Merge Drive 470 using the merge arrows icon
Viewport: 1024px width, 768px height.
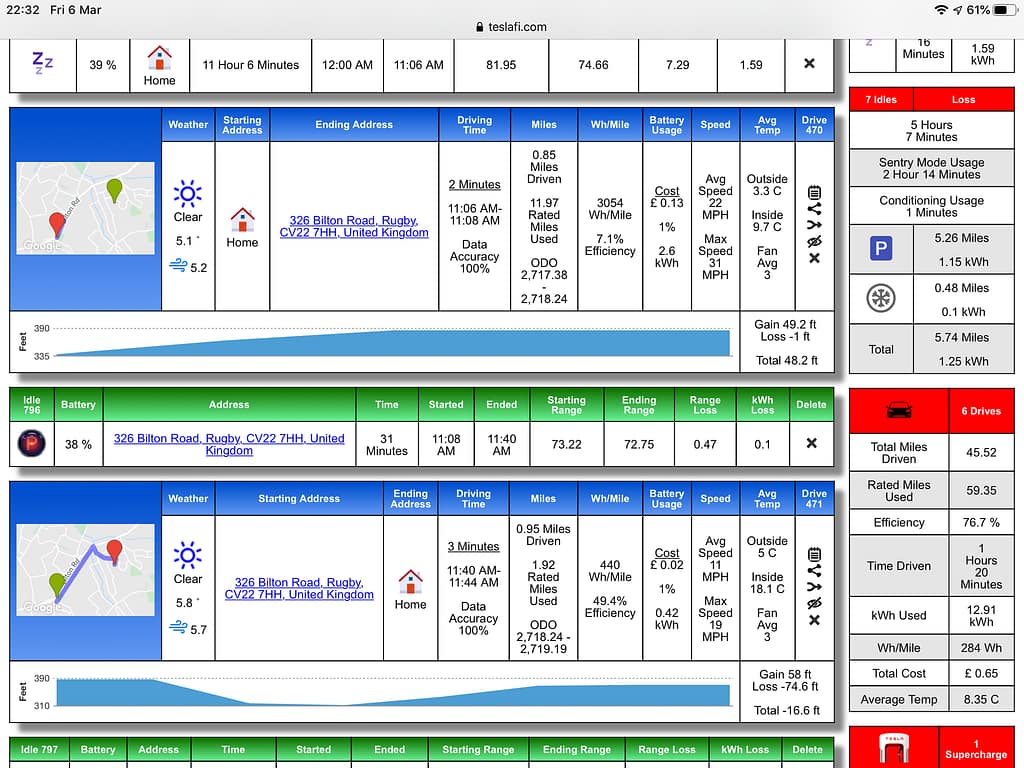(x=814, y=225)
